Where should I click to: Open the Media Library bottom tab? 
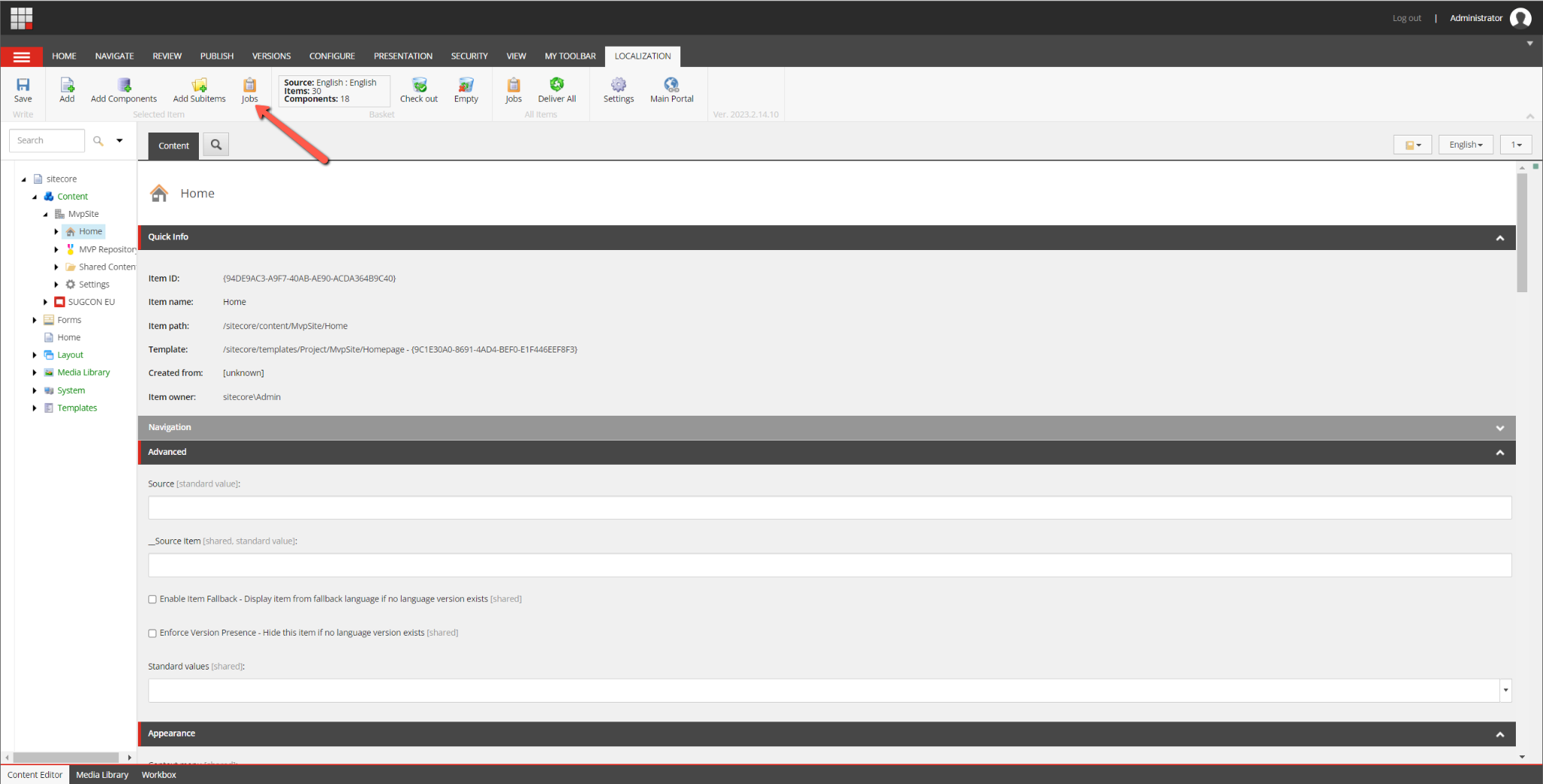(x=102, y=775)
